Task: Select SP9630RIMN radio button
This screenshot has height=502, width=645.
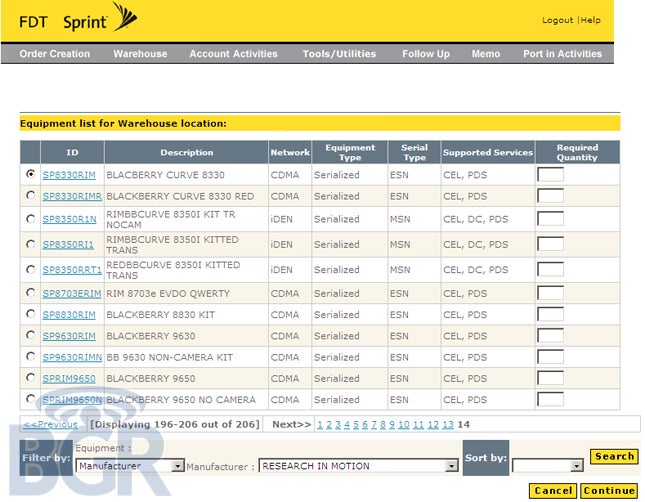Action: (x=30, y=356)
